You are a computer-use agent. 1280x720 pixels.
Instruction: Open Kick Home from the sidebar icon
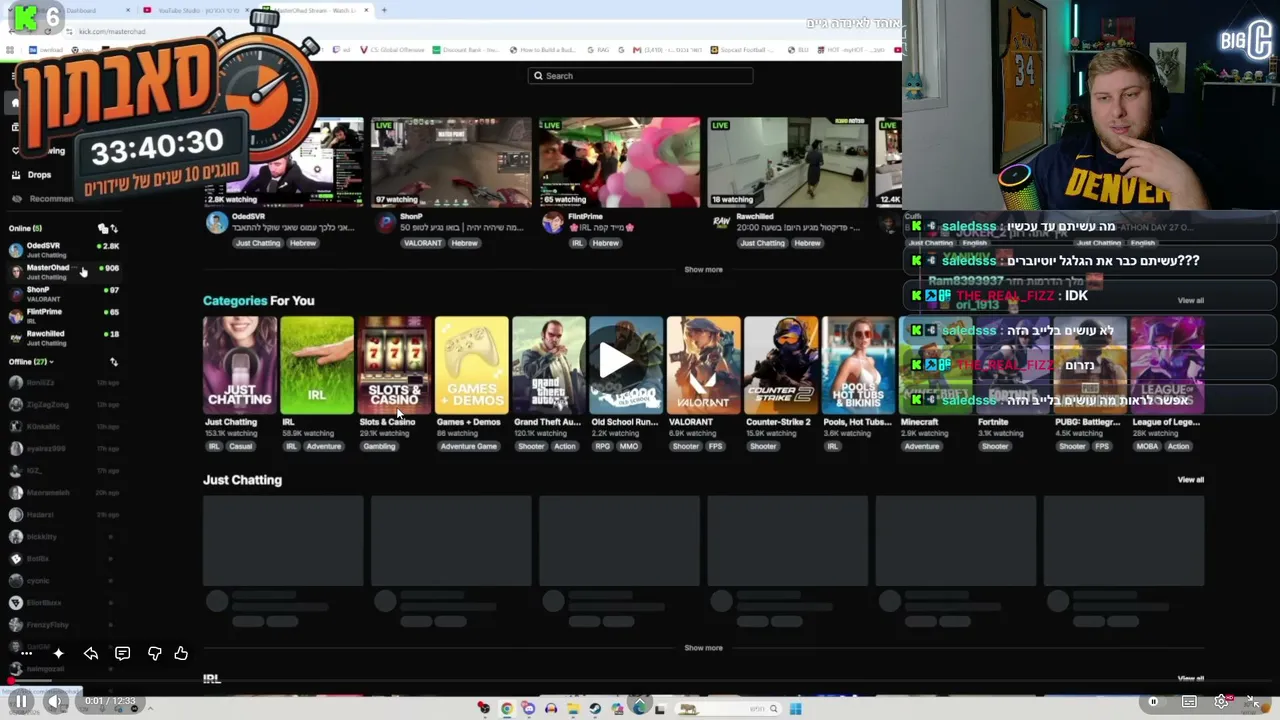(15, 103)
